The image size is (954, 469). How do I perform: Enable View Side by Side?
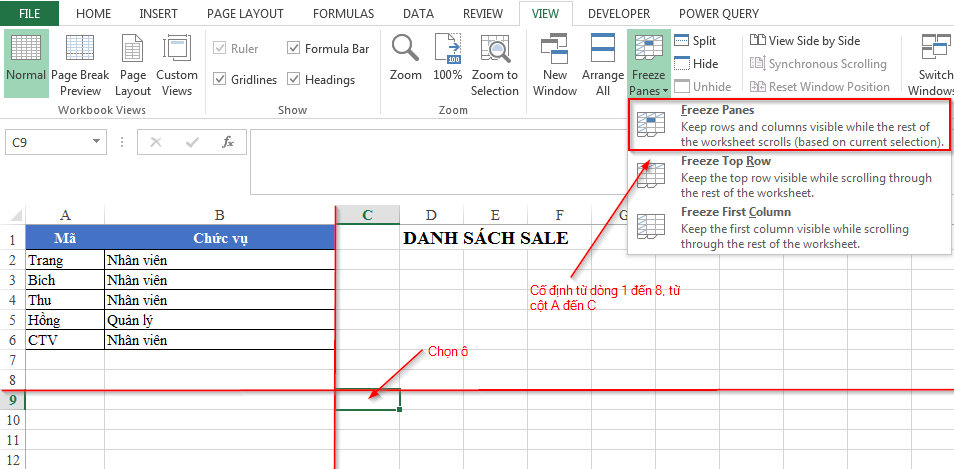coord(805,41)
